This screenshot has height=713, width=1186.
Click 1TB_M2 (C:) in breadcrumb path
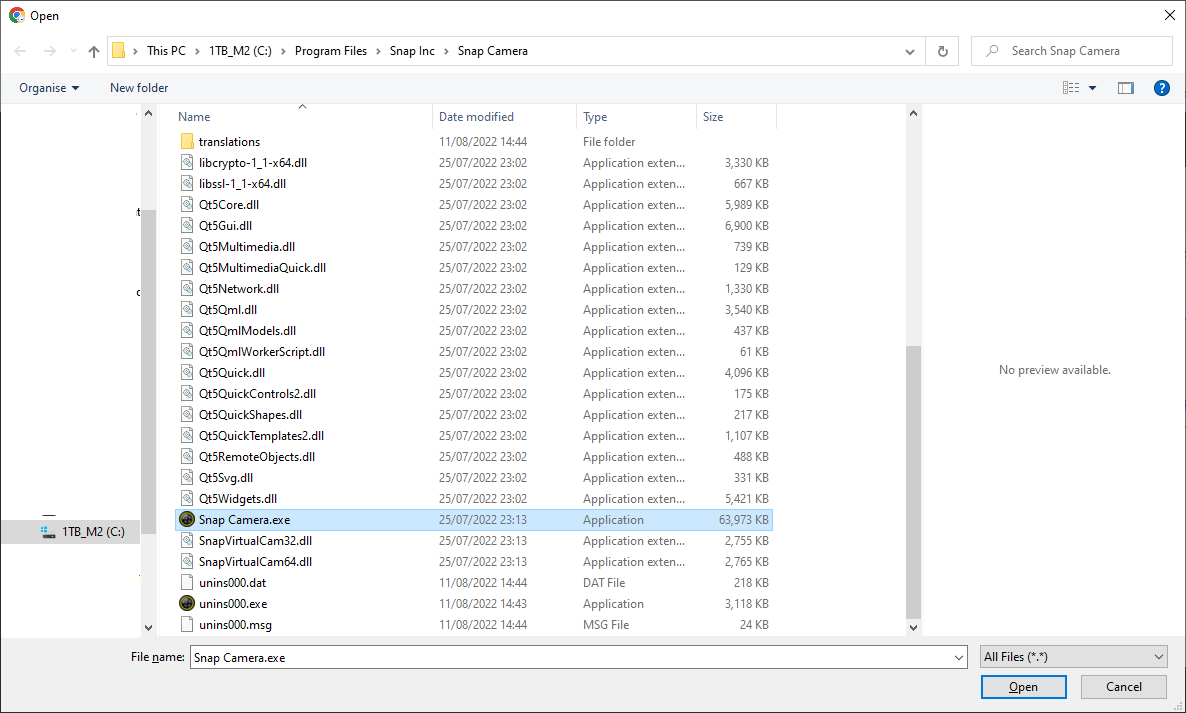(241, 51)
